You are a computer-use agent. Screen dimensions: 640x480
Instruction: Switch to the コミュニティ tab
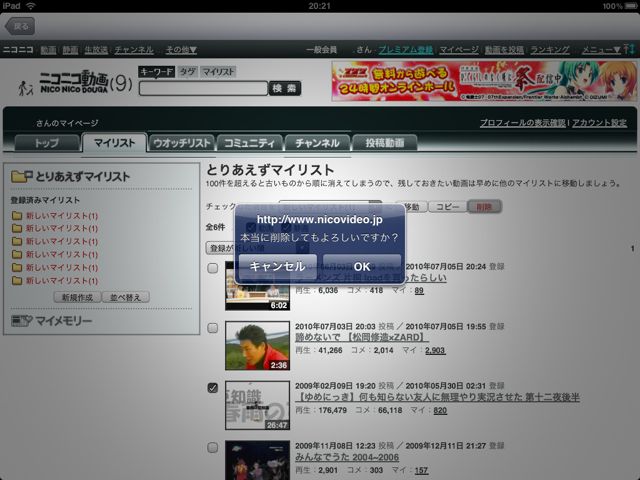point(249,143)
